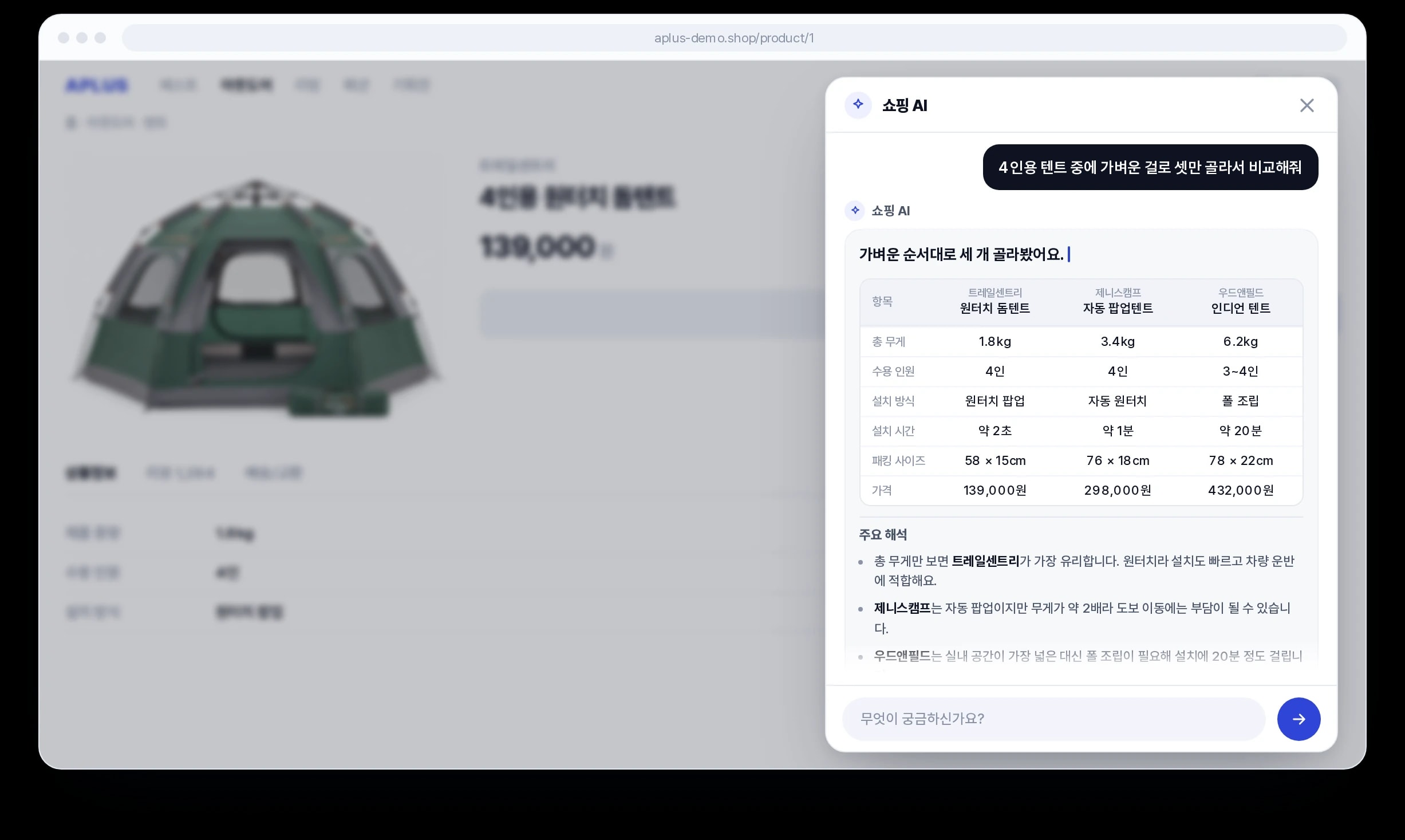The image size is (1405, 840).
Task: Click the 자동 팝업텐트 column header
Action: (1118, 301)
